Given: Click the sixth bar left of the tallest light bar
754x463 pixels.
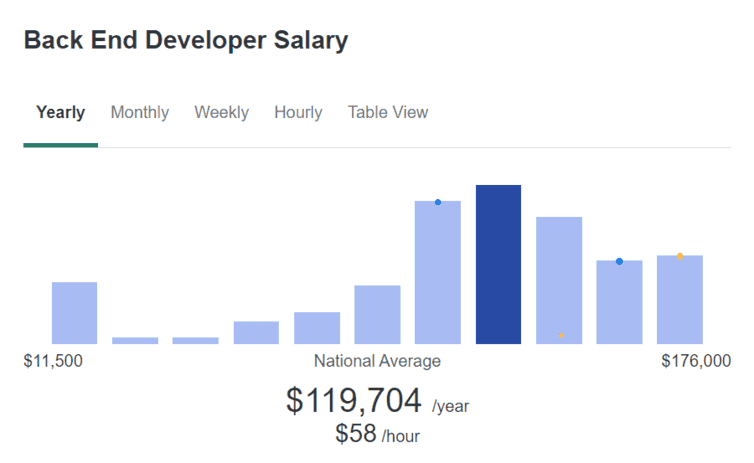Looking at the screenshot, I should coord(377,315).
